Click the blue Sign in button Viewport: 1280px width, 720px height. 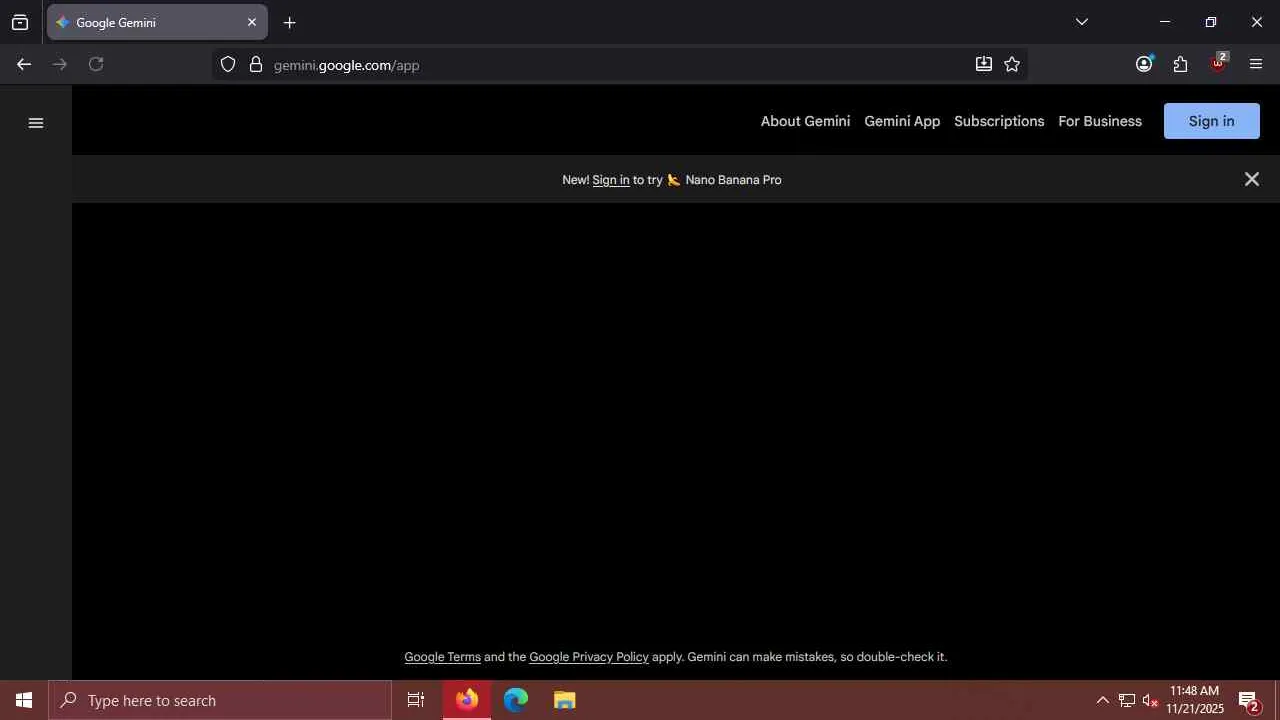pyautogui.click(x=1211, y=121)
